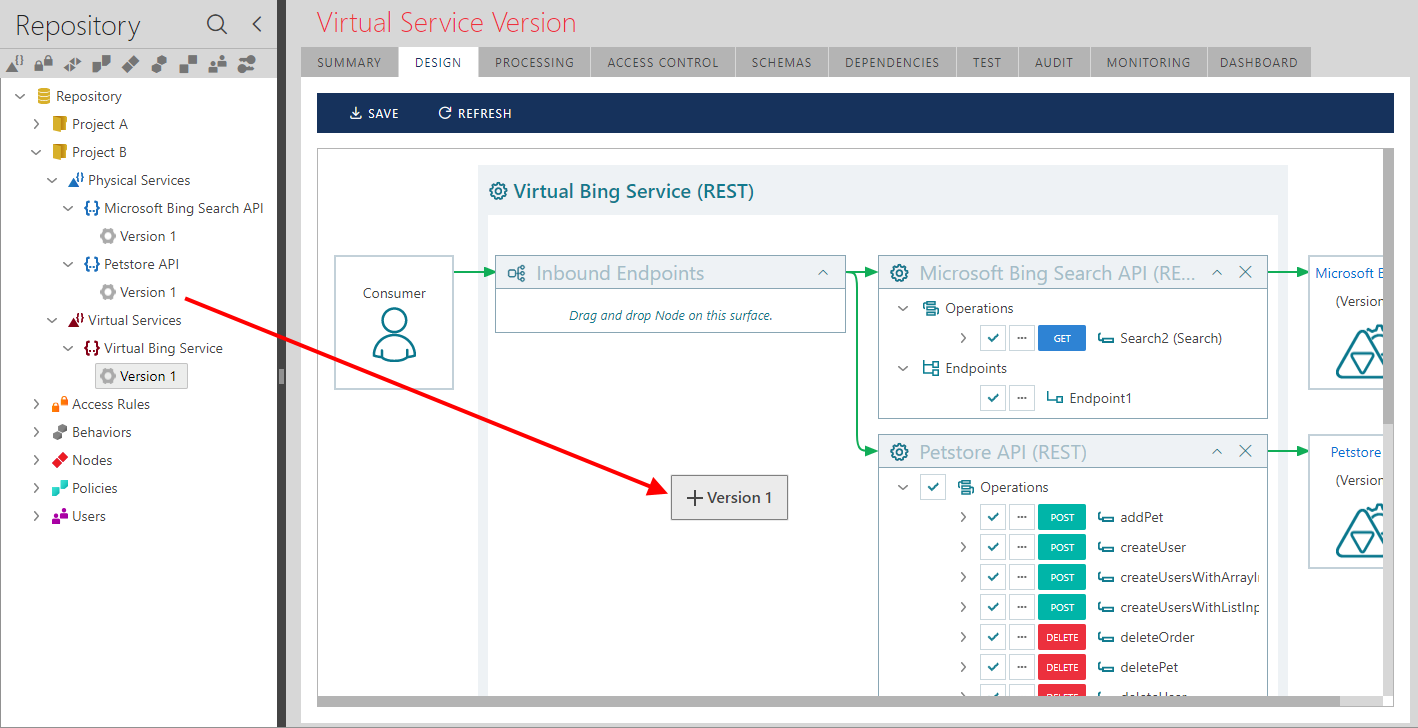Open the Petstore target service link

pos(1356,452)
